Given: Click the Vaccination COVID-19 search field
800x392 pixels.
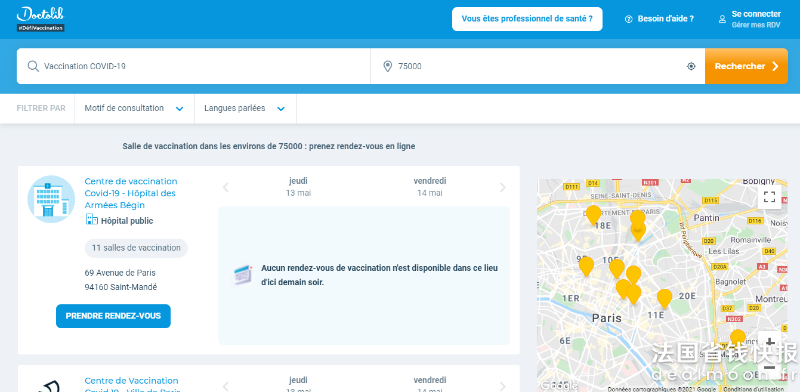Looking at the screenshot, I should pos(194,66).
